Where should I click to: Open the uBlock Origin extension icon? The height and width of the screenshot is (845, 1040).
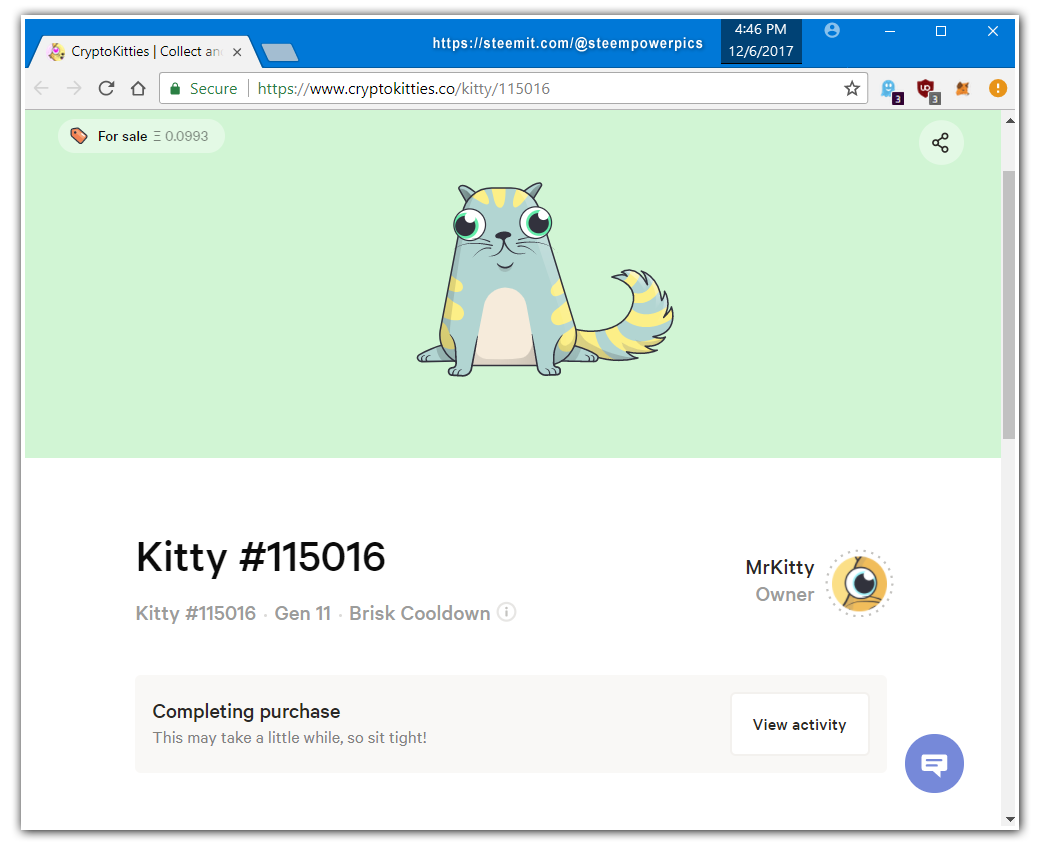pos(927,90)
